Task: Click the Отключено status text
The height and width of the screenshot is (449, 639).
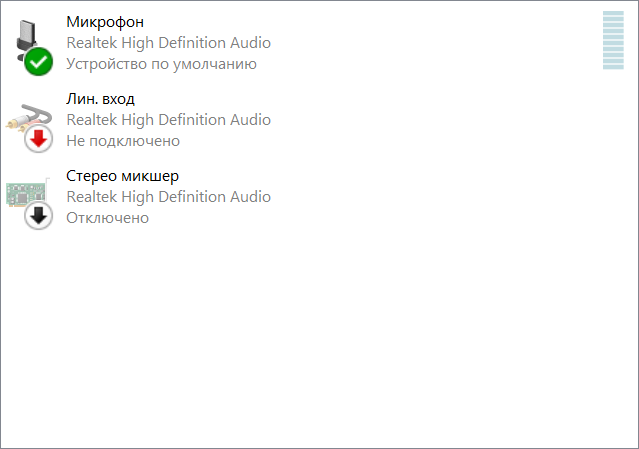Action: [x=107, y=217]
